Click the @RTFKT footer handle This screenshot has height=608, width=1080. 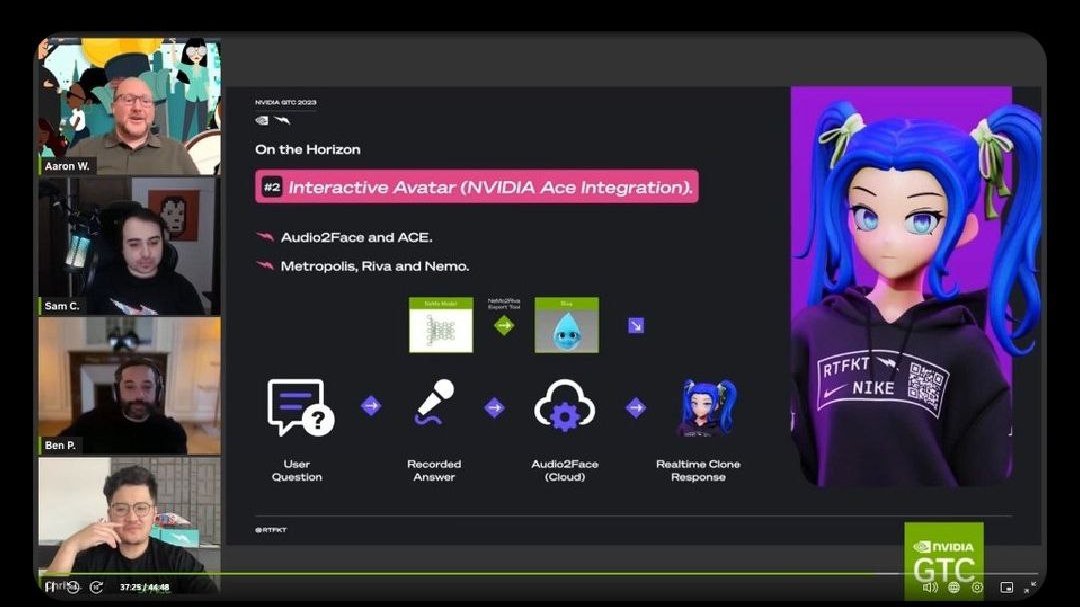click(x=271, y=530)
